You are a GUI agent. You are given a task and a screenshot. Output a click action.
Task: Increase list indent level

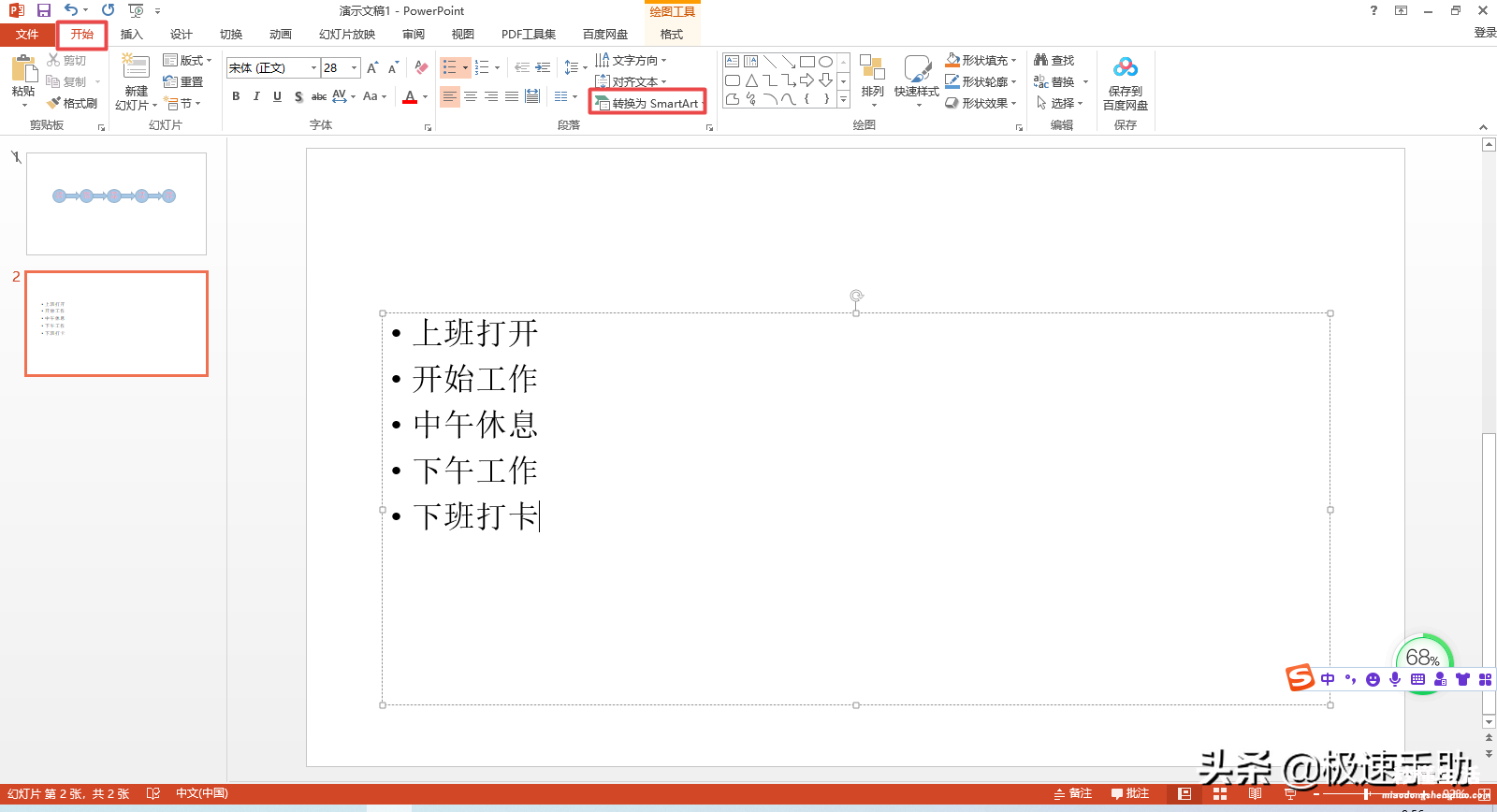tap(543, 67)
